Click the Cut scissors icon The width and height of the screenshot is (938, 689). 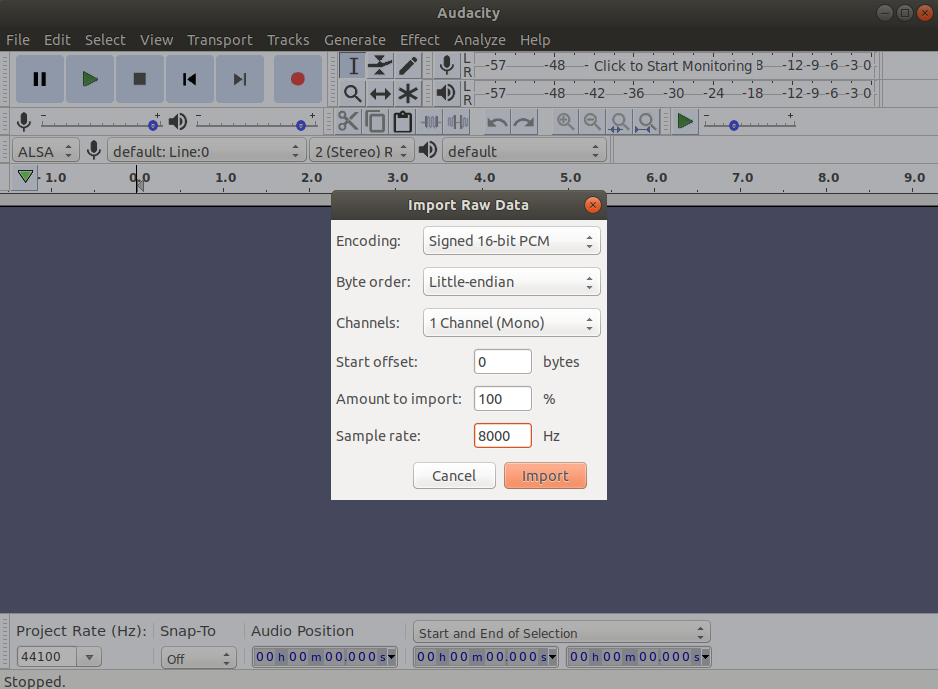tap(348, 122)
